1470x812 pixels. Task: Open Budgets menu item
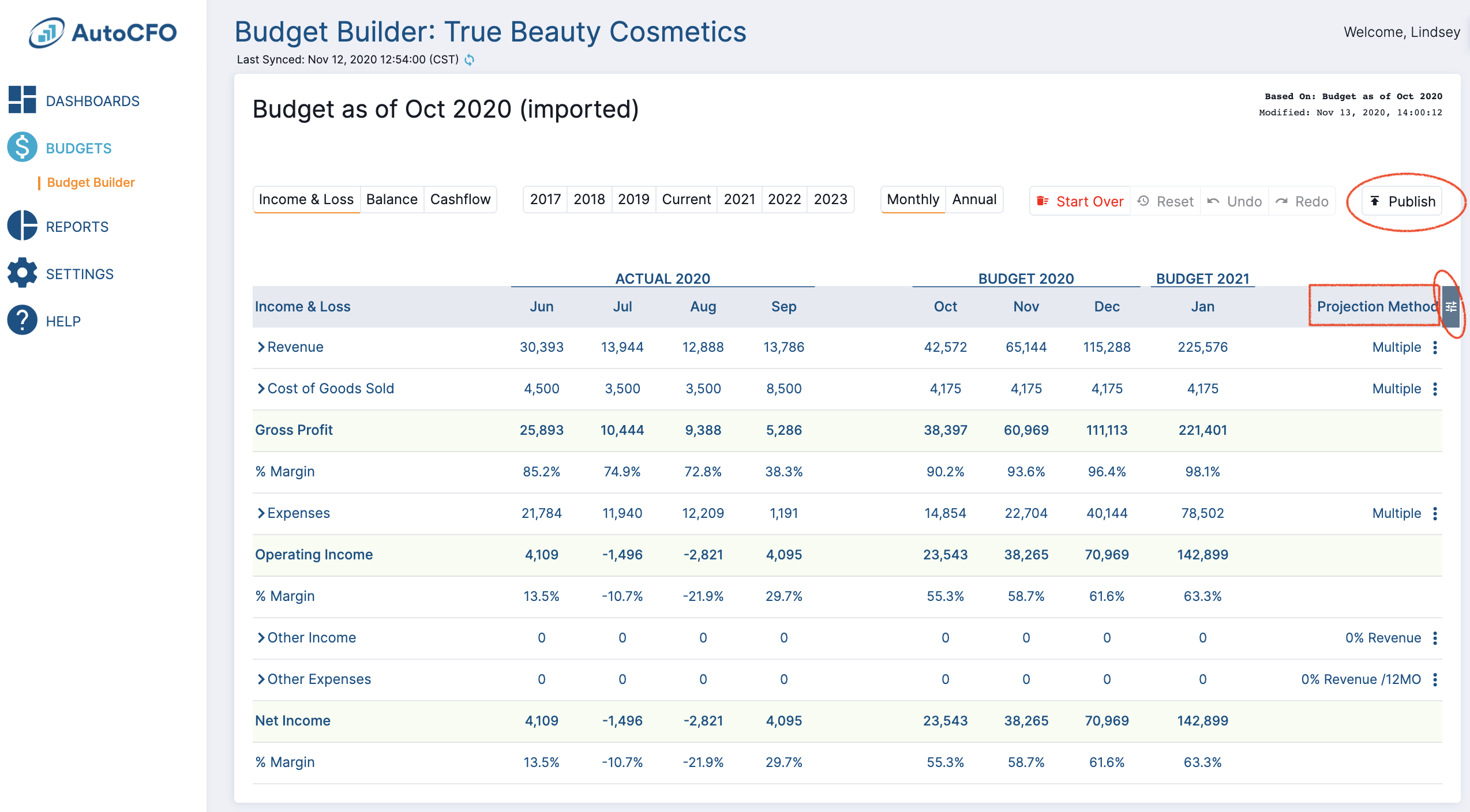tap(79, 148)
